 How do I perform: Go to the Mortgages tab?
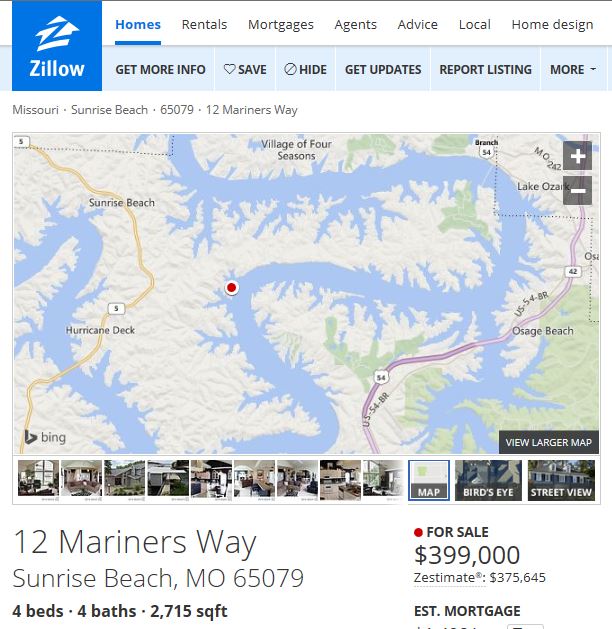tap(281, 24)
